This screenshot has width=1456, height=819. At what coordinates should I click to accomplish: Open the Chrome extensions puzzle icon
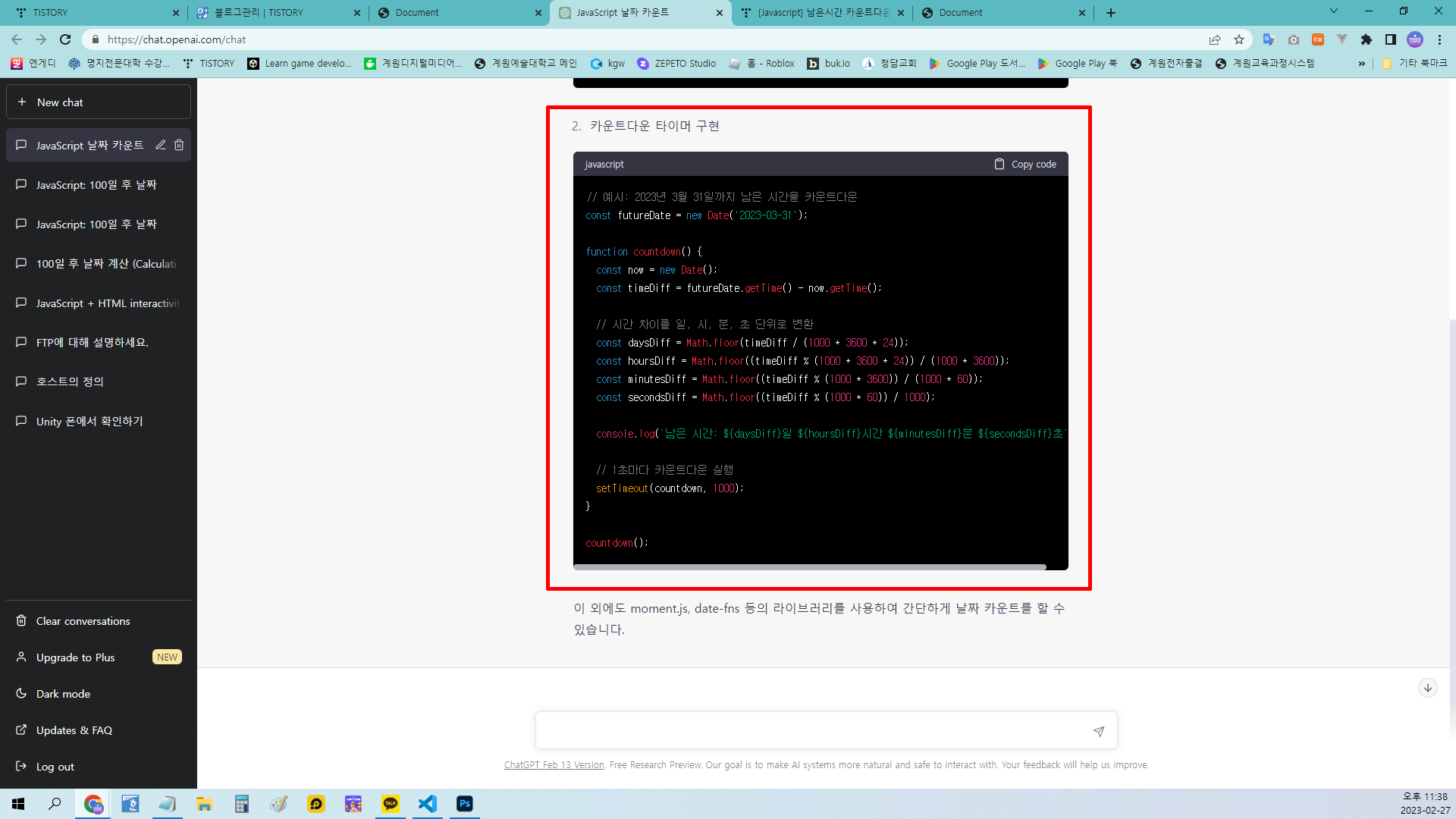click(1367, 39)
